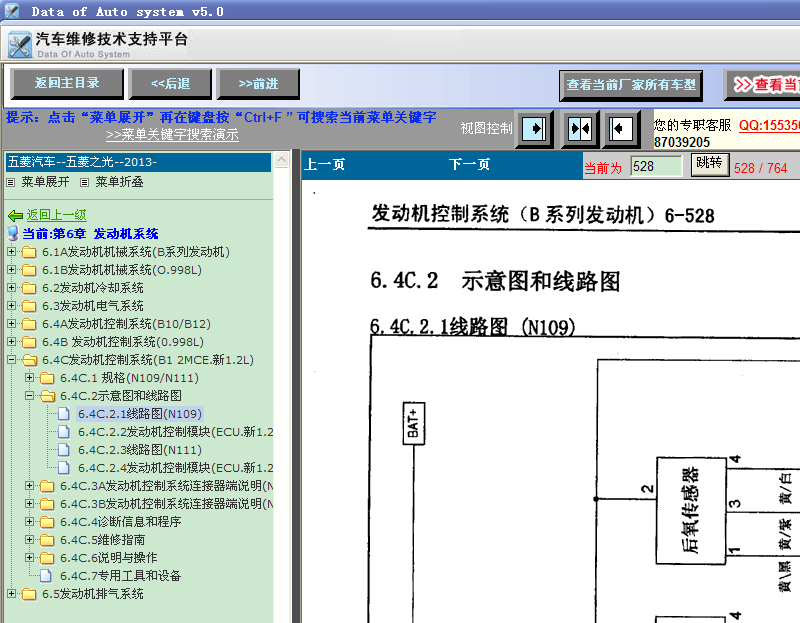Expand the 6.4C.3B连接器端说明 node
This screenshot has width=800, height=623.
point(30,504)
